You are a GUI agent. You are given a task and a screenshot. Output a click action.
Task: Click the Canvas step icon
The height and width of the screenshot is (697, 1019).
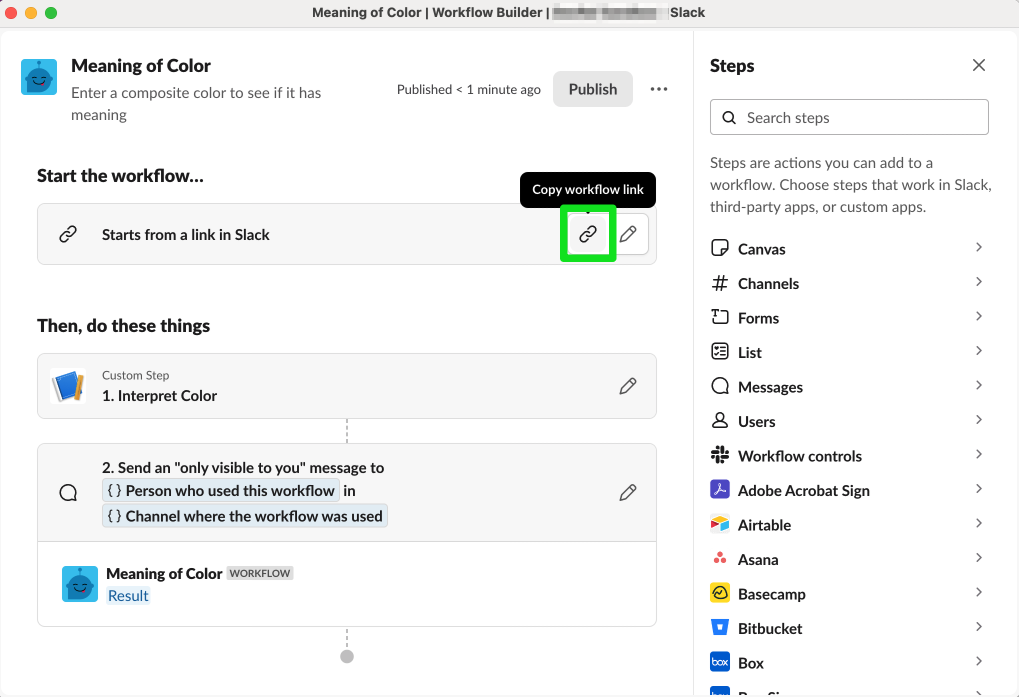point(720,248)
